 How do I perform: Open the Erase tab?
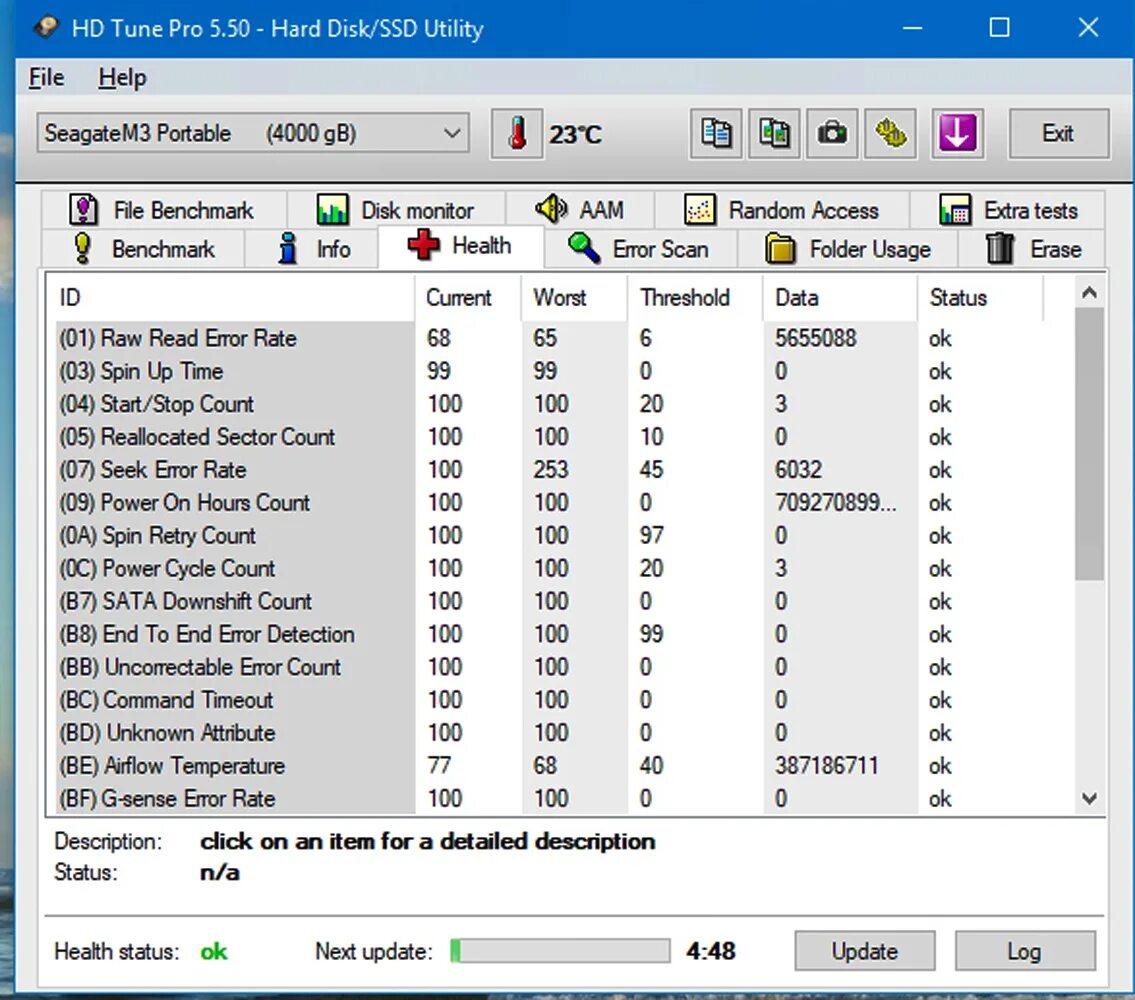point(1032,248)
